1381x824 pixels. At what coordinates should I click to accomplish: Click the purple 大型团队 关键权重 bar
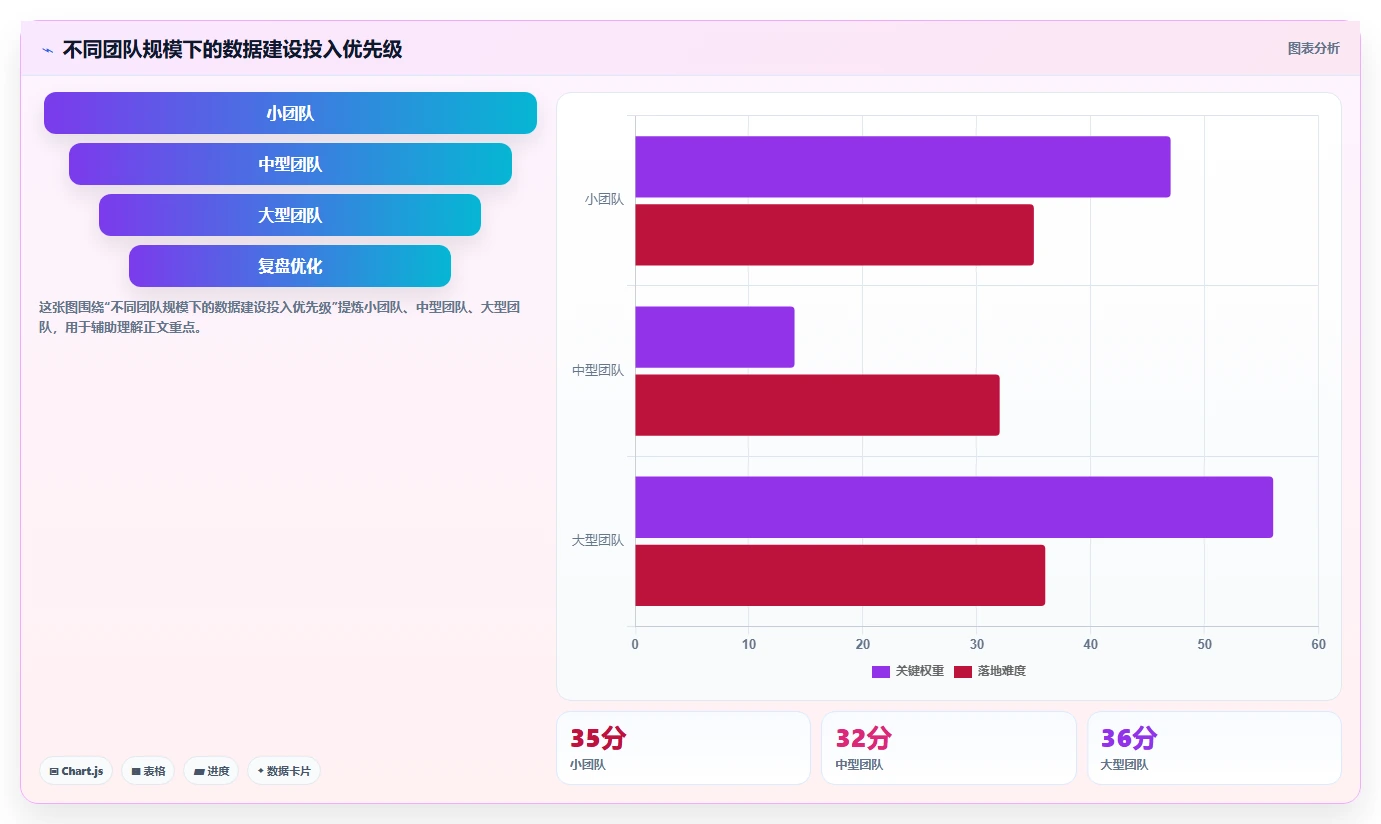point(954,507)
